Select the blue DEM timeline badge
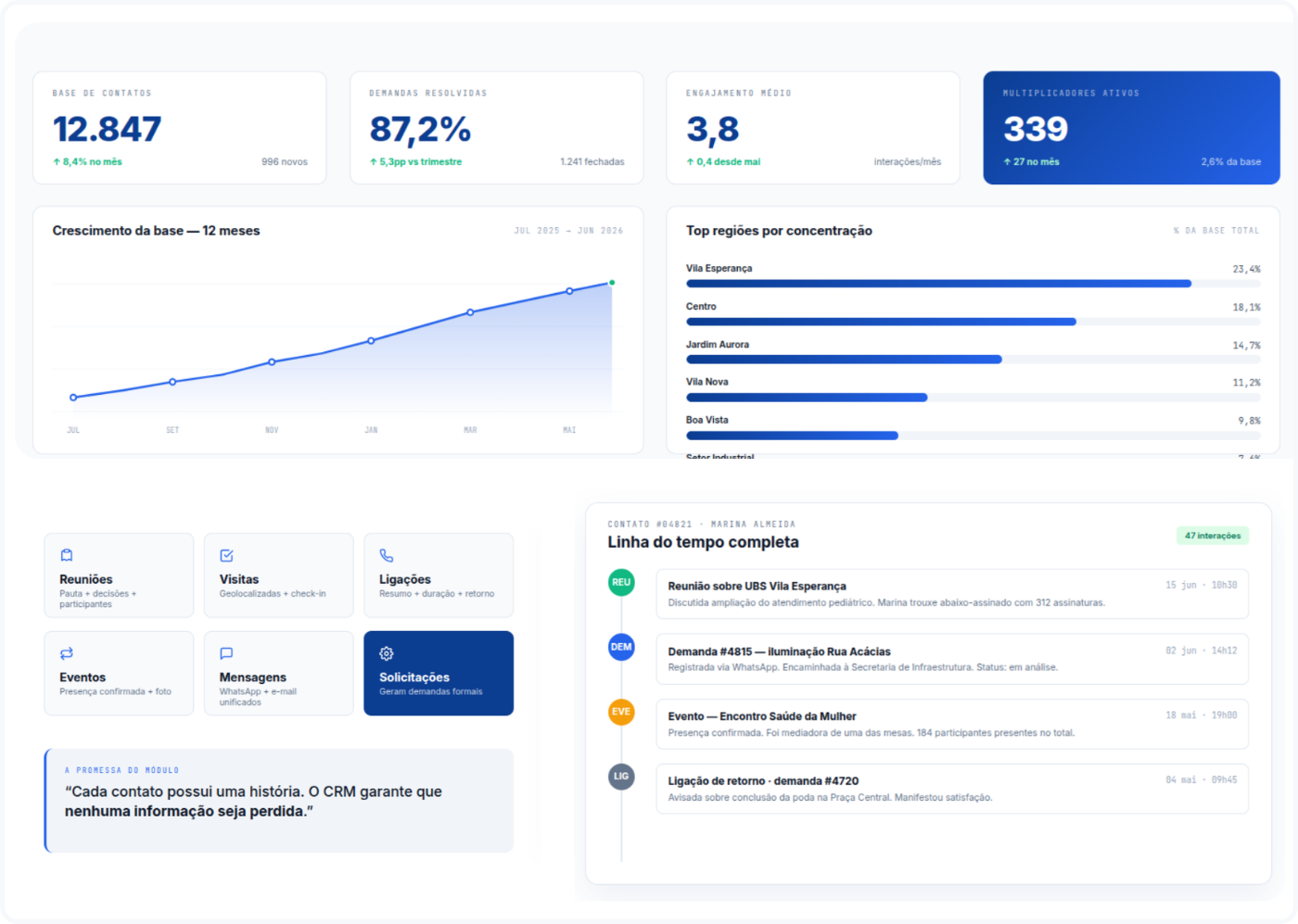 [x=621, y=647]
